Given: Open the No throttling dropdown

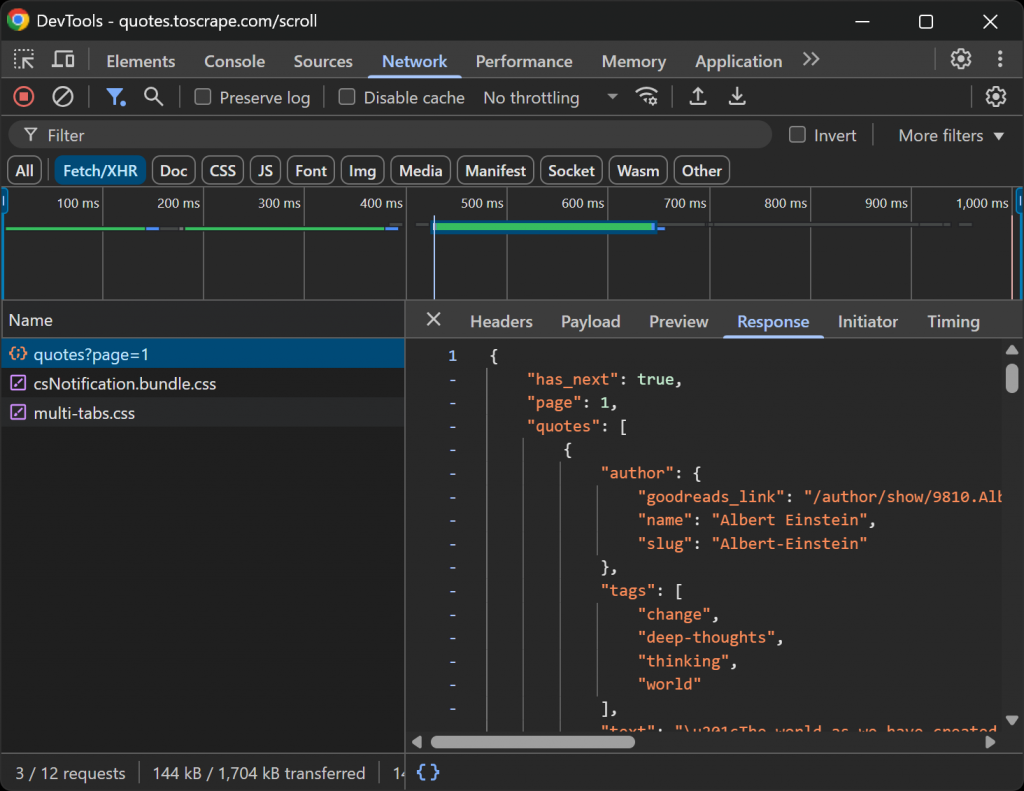Looking at the screenshot, I should pos(545,97).
